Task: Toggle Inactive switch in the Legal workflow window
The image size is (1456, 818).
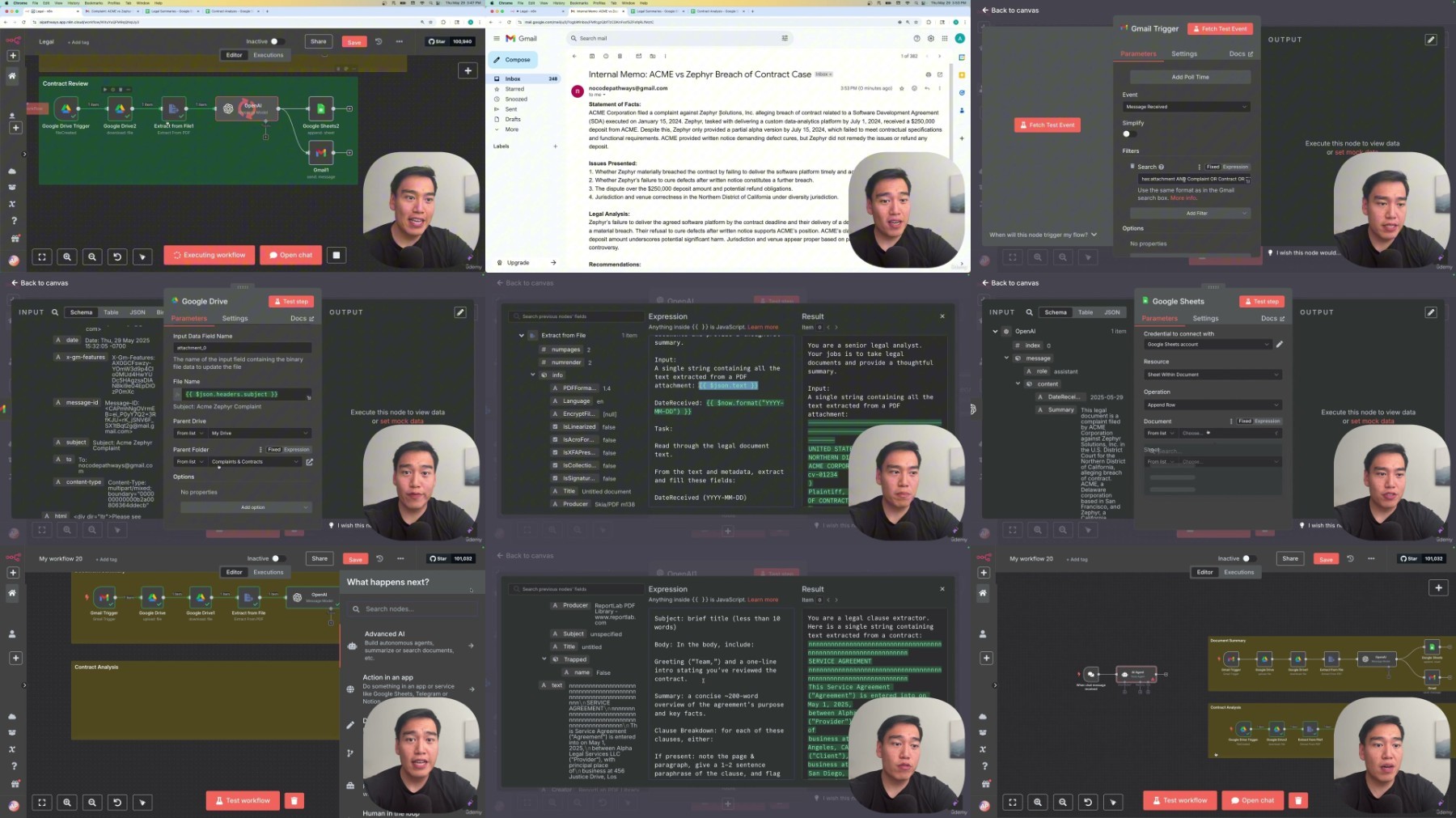Action: (277, 41)
